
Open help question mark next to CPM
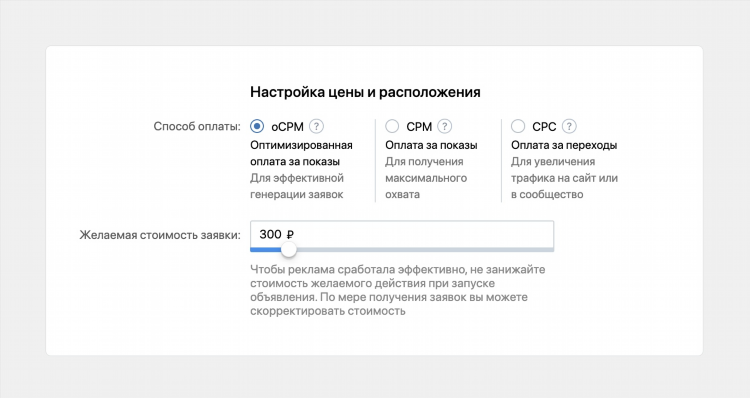point(444,126)
